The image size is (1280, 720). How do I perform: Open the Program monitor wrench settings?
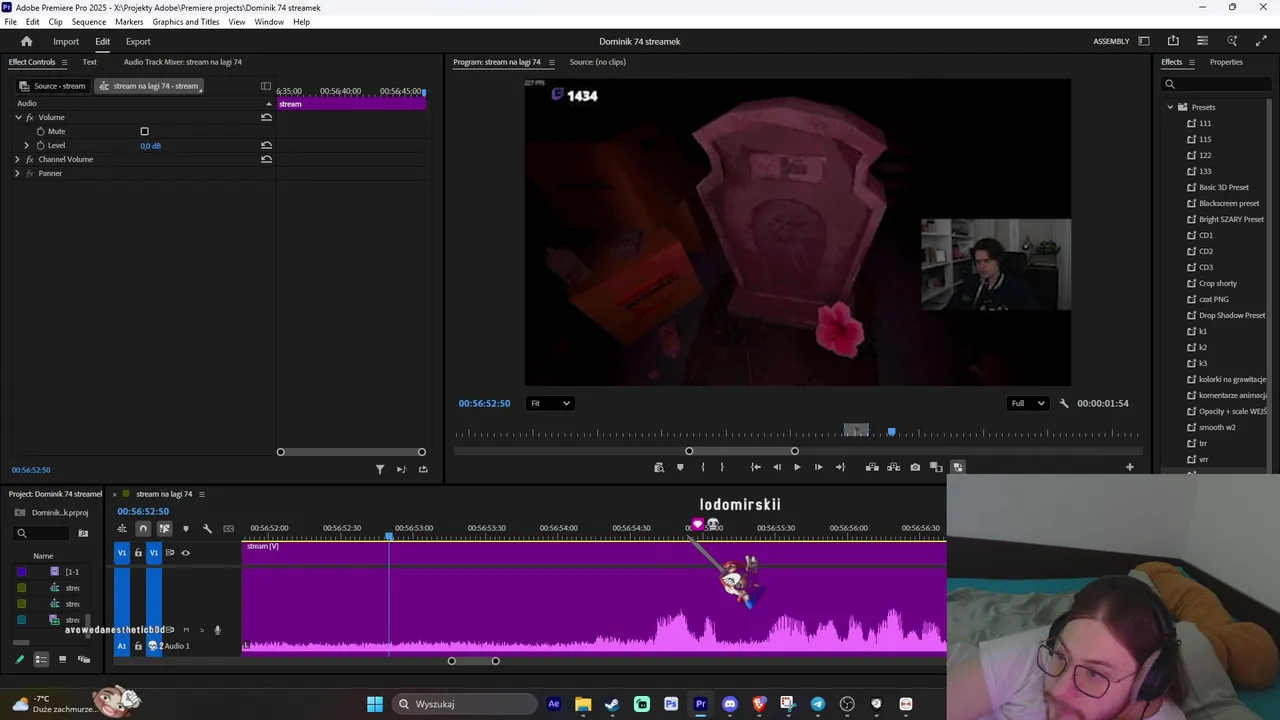click(x=1064, y=403)
